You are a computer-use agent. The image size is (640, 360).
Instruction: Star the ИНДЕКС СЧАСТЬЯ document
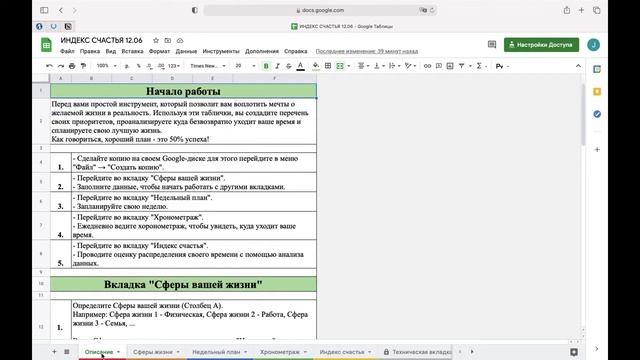pos(156,40)
